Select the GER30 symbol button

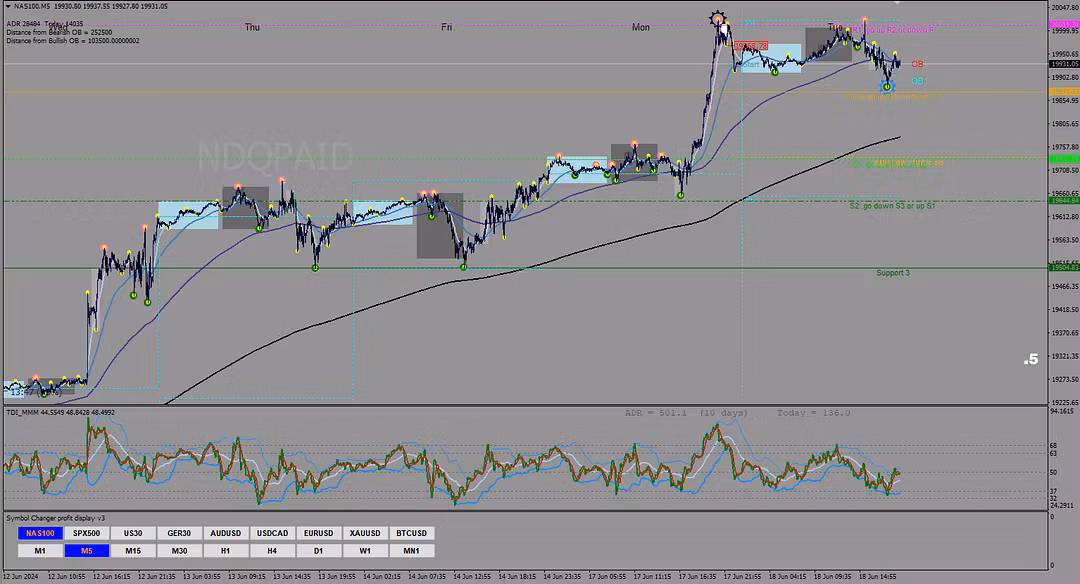click(179, 533)
